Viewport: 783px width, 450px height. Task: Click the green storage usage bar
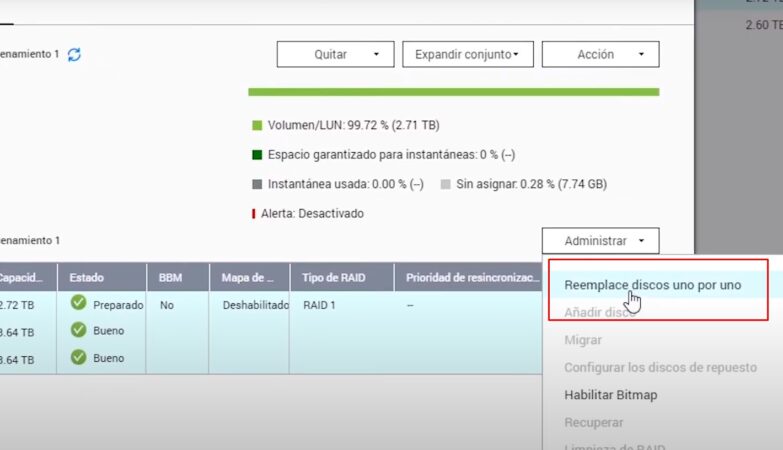pyautogui.click(x=453, y=92)
